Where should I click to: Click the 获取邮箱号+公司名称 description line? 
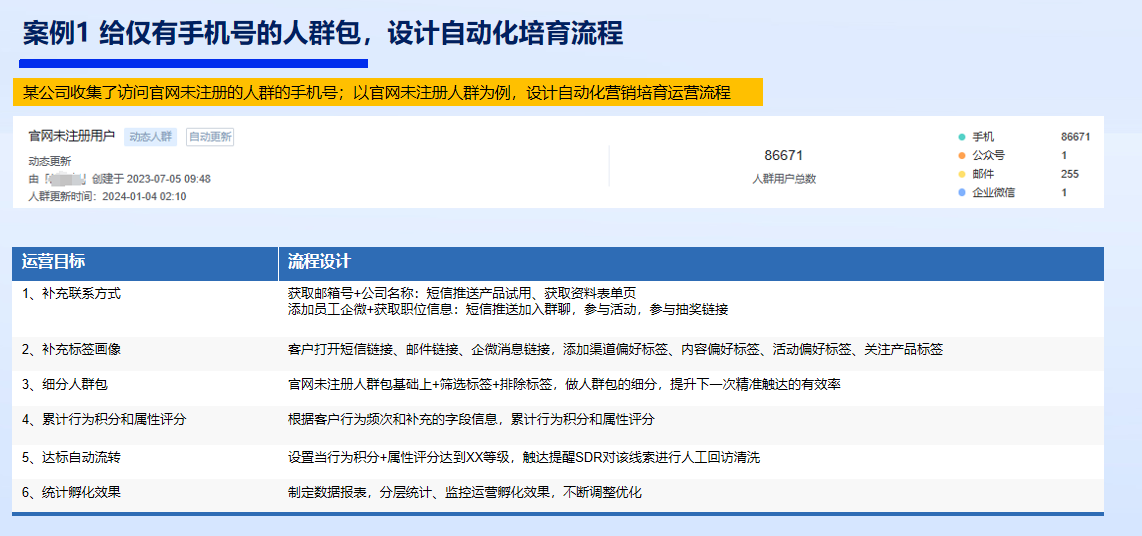pyautogui.click(x=462, y=293)
